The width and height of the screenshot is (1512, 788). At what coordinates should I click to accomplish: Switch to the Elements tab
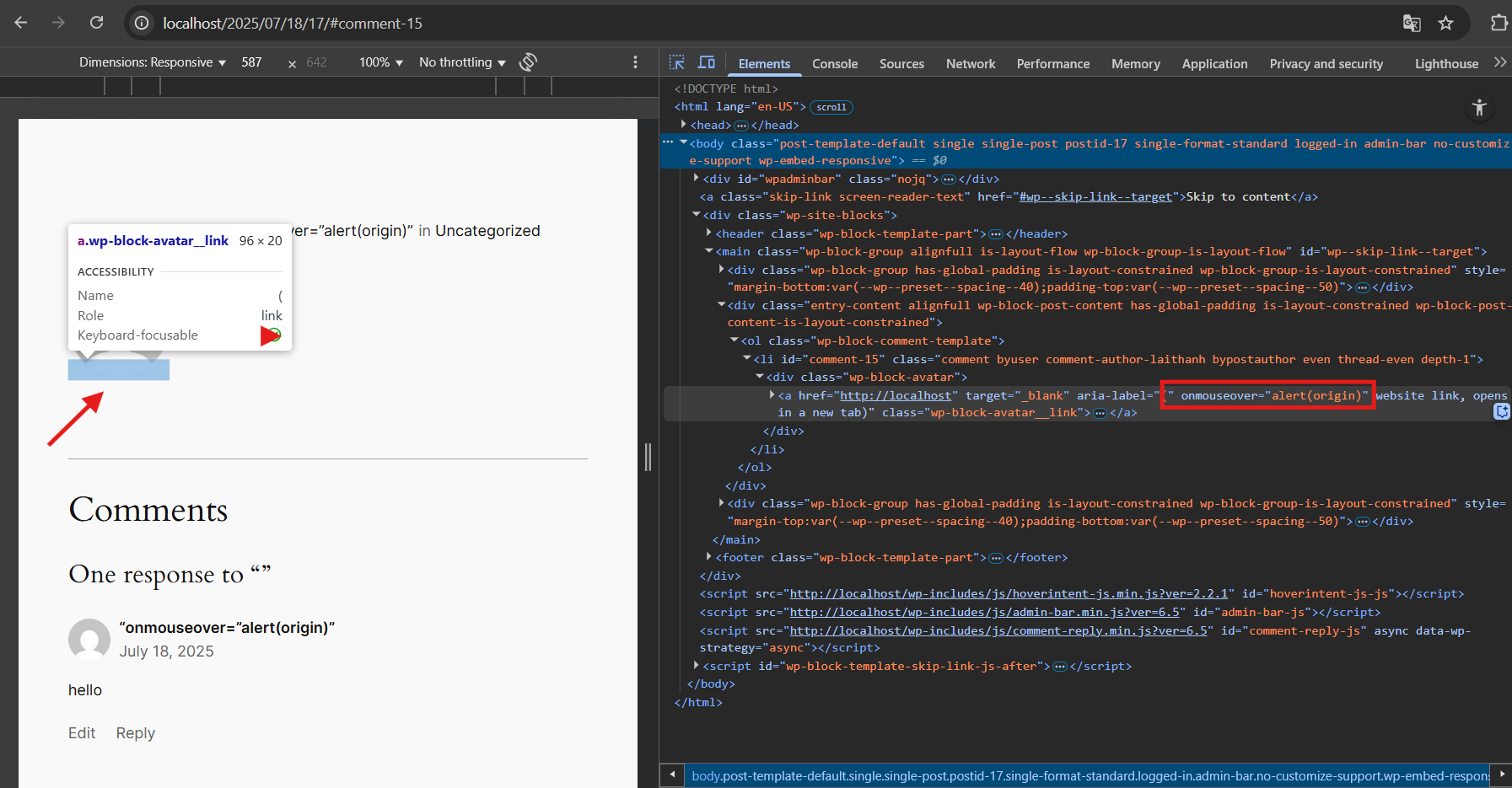pyautogui.click(x=764, y=63)
